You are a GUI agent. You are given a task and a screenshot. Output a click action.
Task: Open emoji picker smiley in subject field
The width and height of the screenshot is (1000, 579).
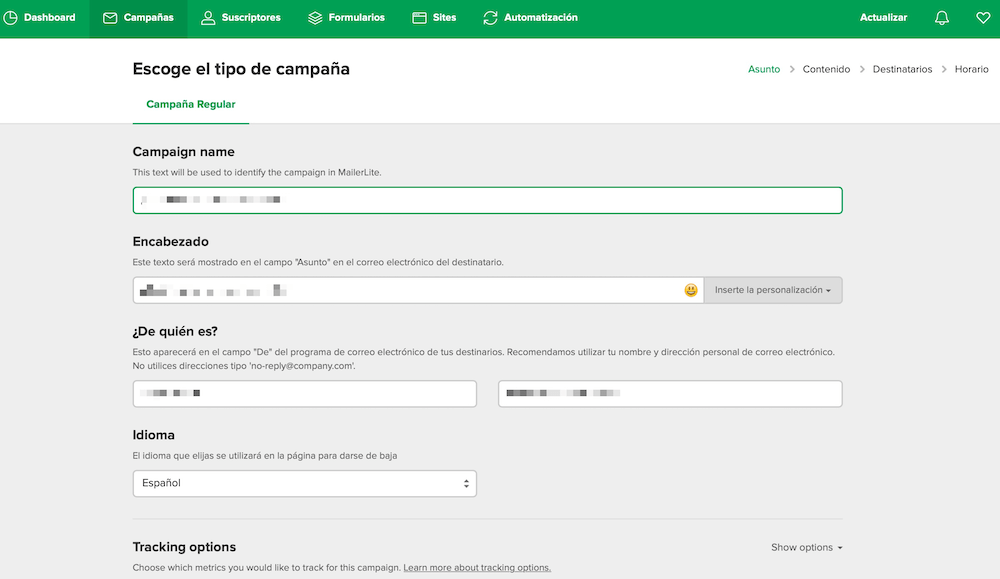pos(691,290)
